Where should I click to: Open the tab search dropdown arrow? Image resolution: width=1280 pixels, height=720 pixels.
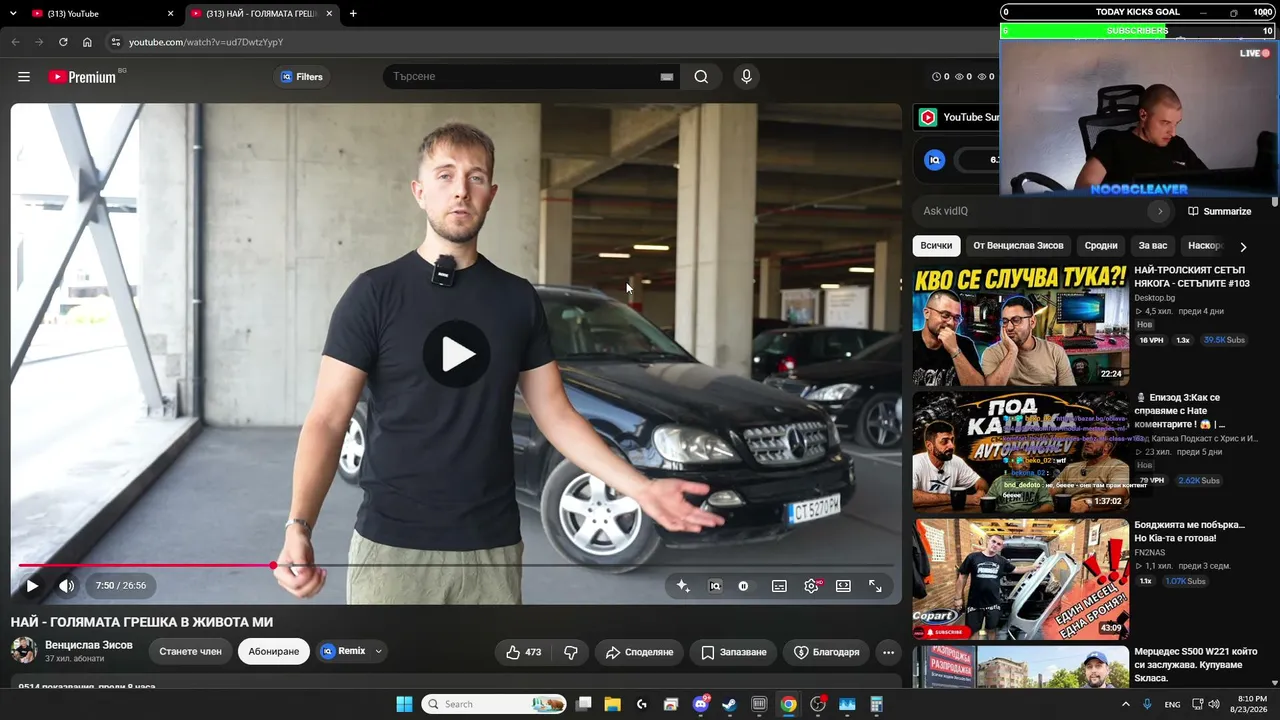coord(13,14)
